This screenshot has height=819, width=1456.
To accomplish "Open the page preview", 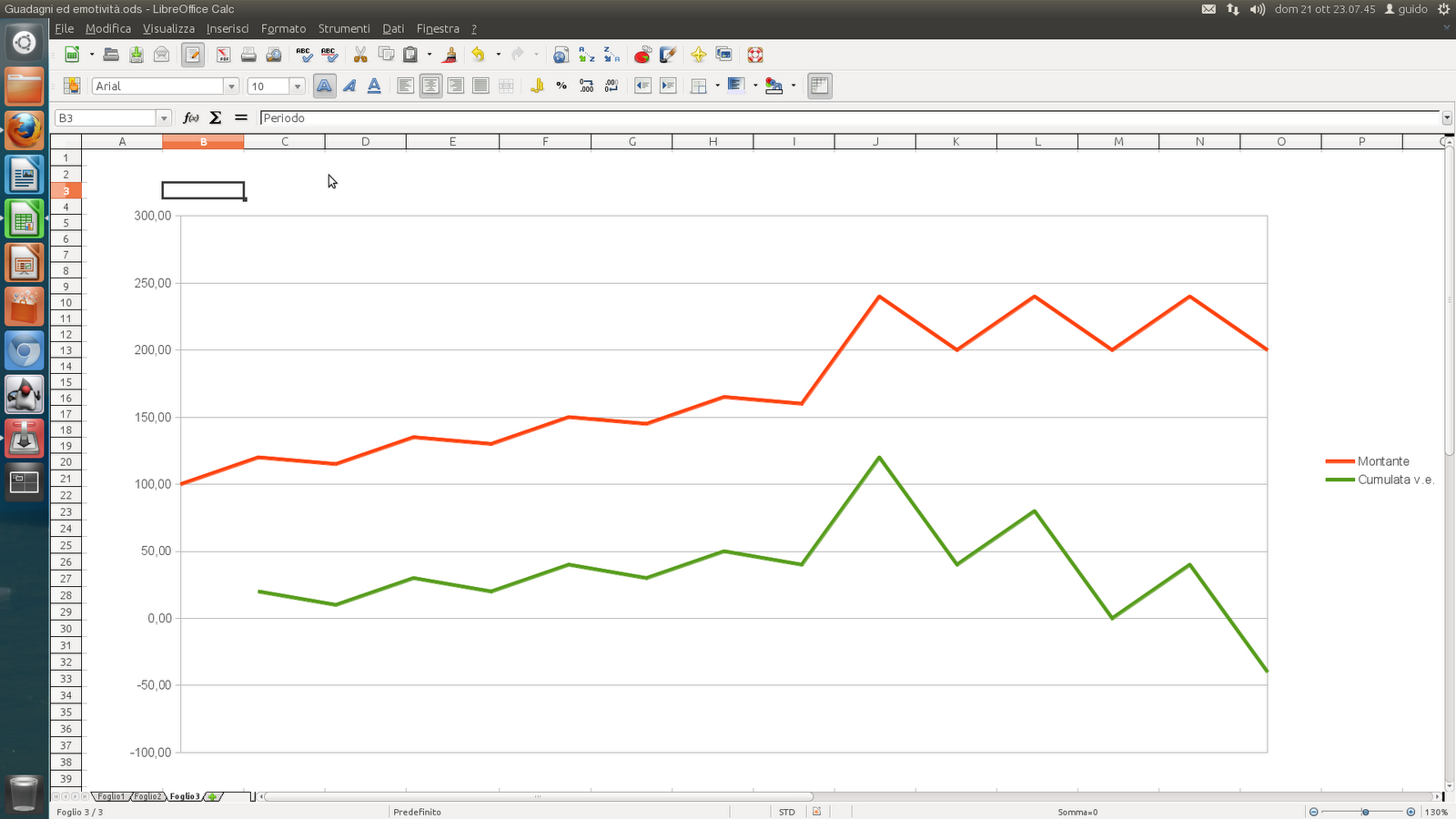I will click(274, 55).
